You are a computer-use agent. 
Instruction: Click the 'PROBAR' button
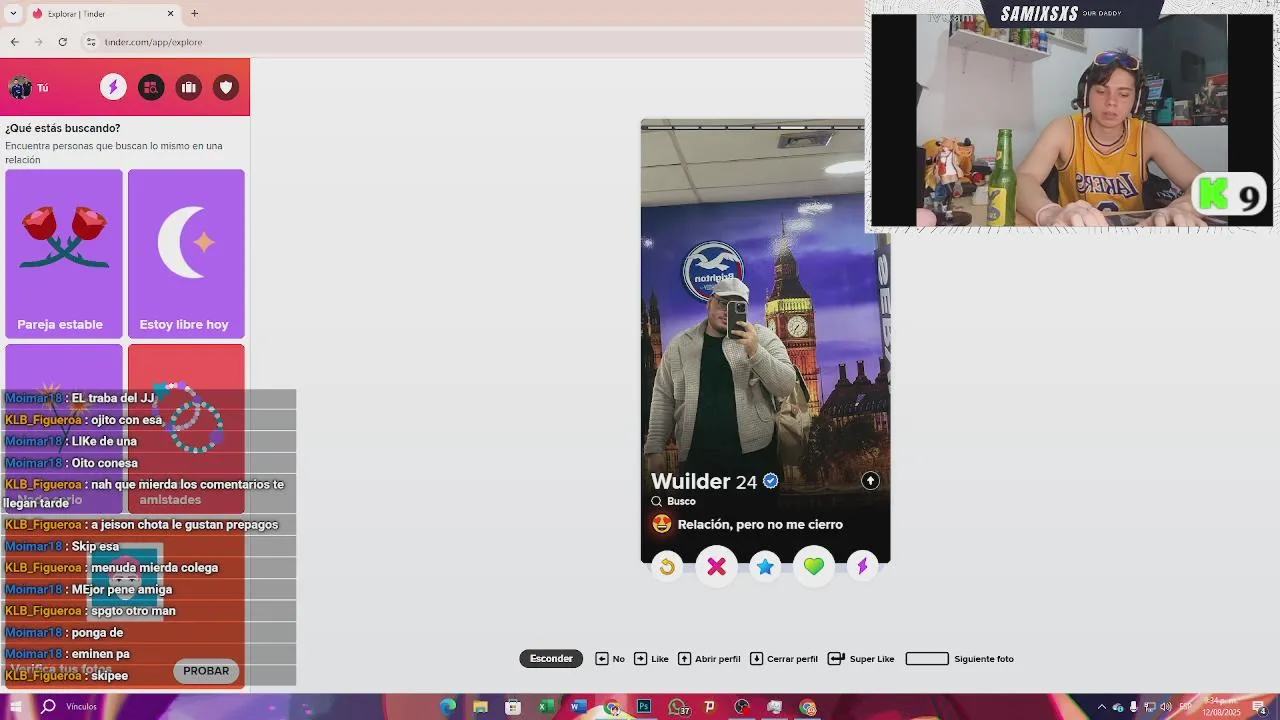click(x=206, y=671)
